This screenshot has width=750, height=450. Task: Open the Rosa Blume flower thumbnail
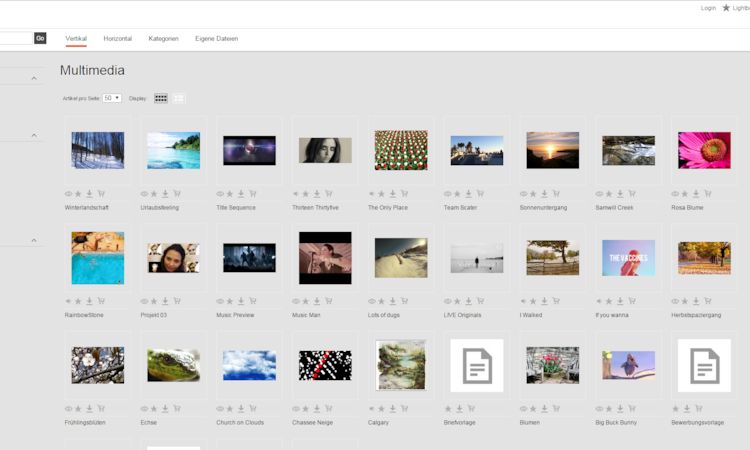point(704,150)
